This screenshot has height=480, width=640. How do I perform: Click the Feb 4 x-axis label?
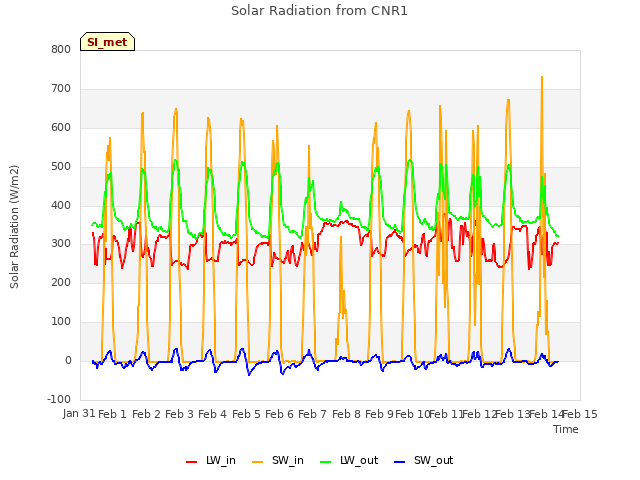[212, 414]
